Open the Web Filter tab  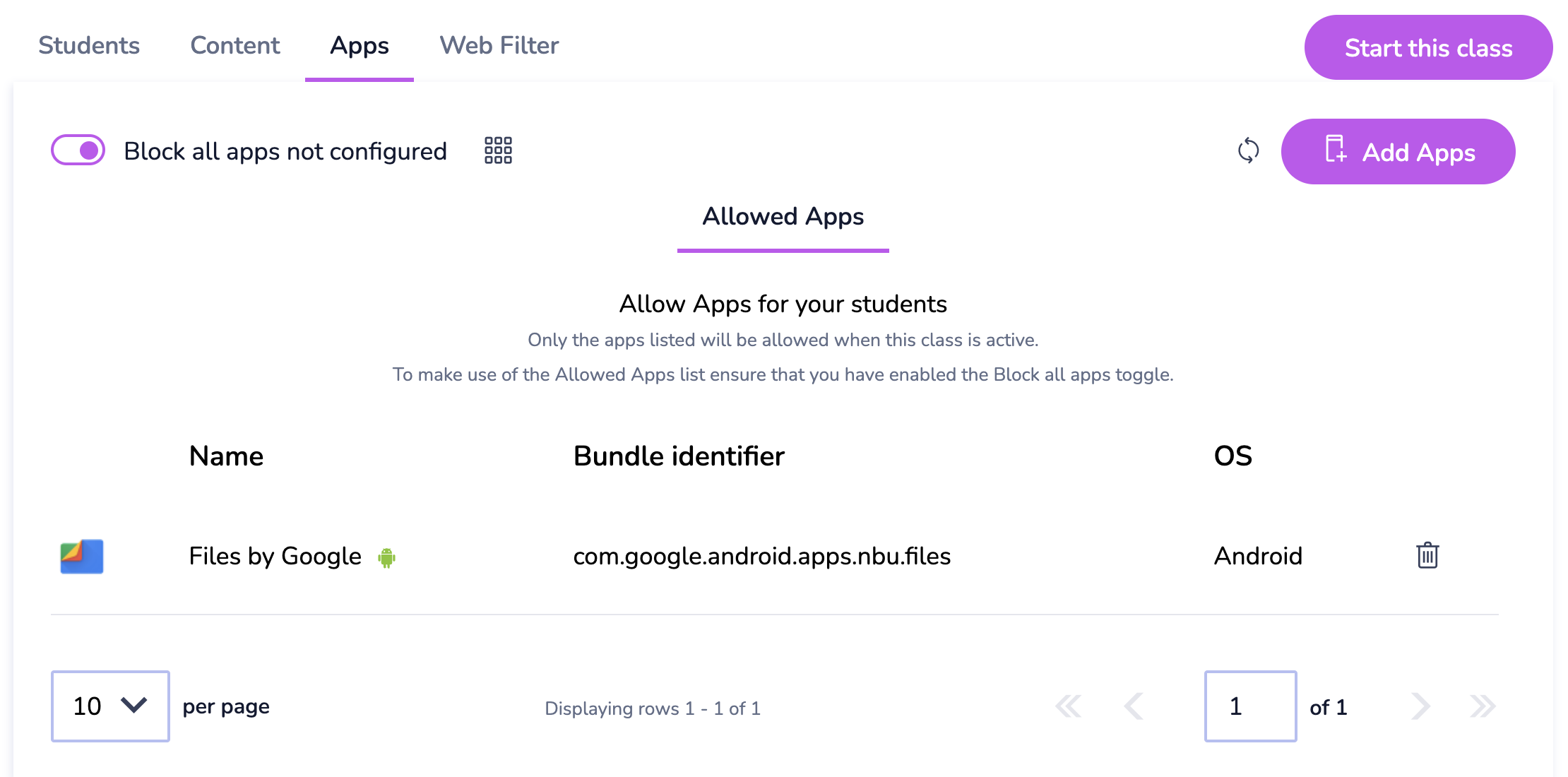click(499, 46)
